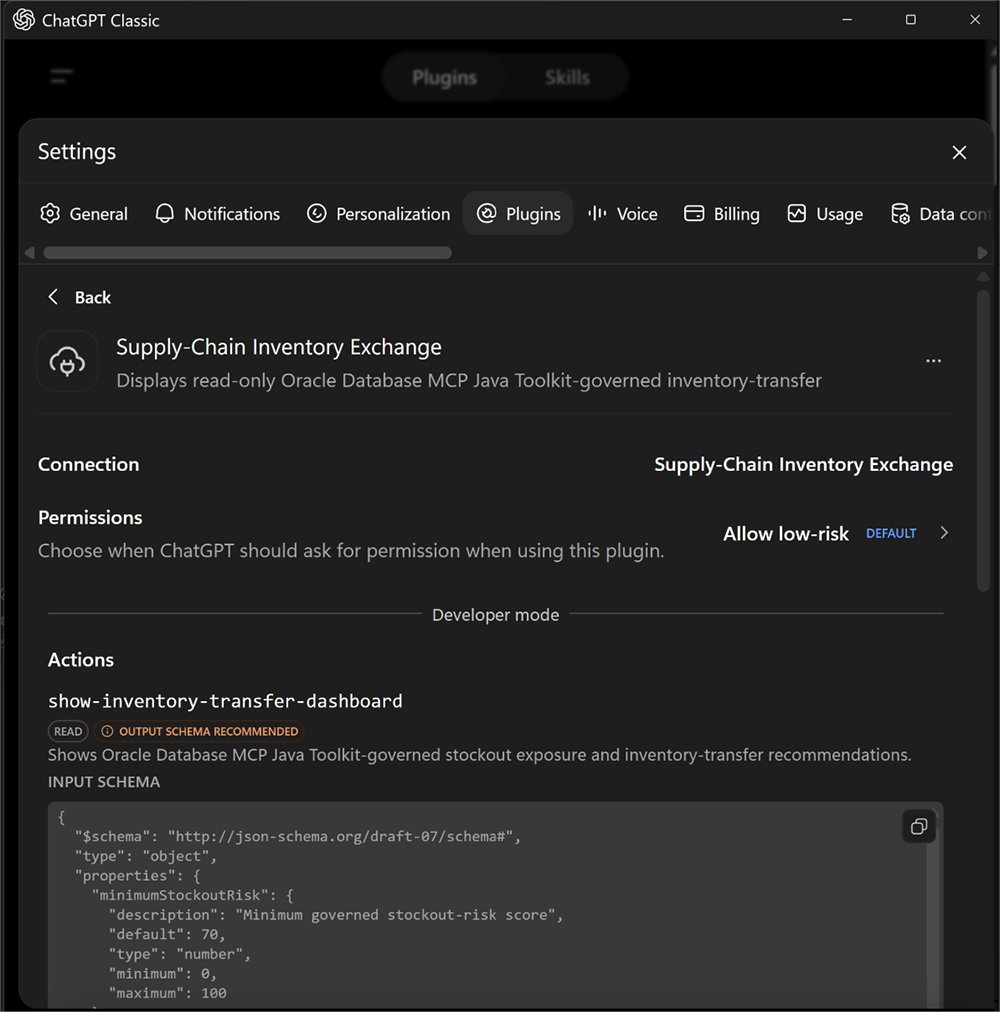1000x1012 pixels.
Task: Click the Permissions heading
Action: (x=90, y=518)
